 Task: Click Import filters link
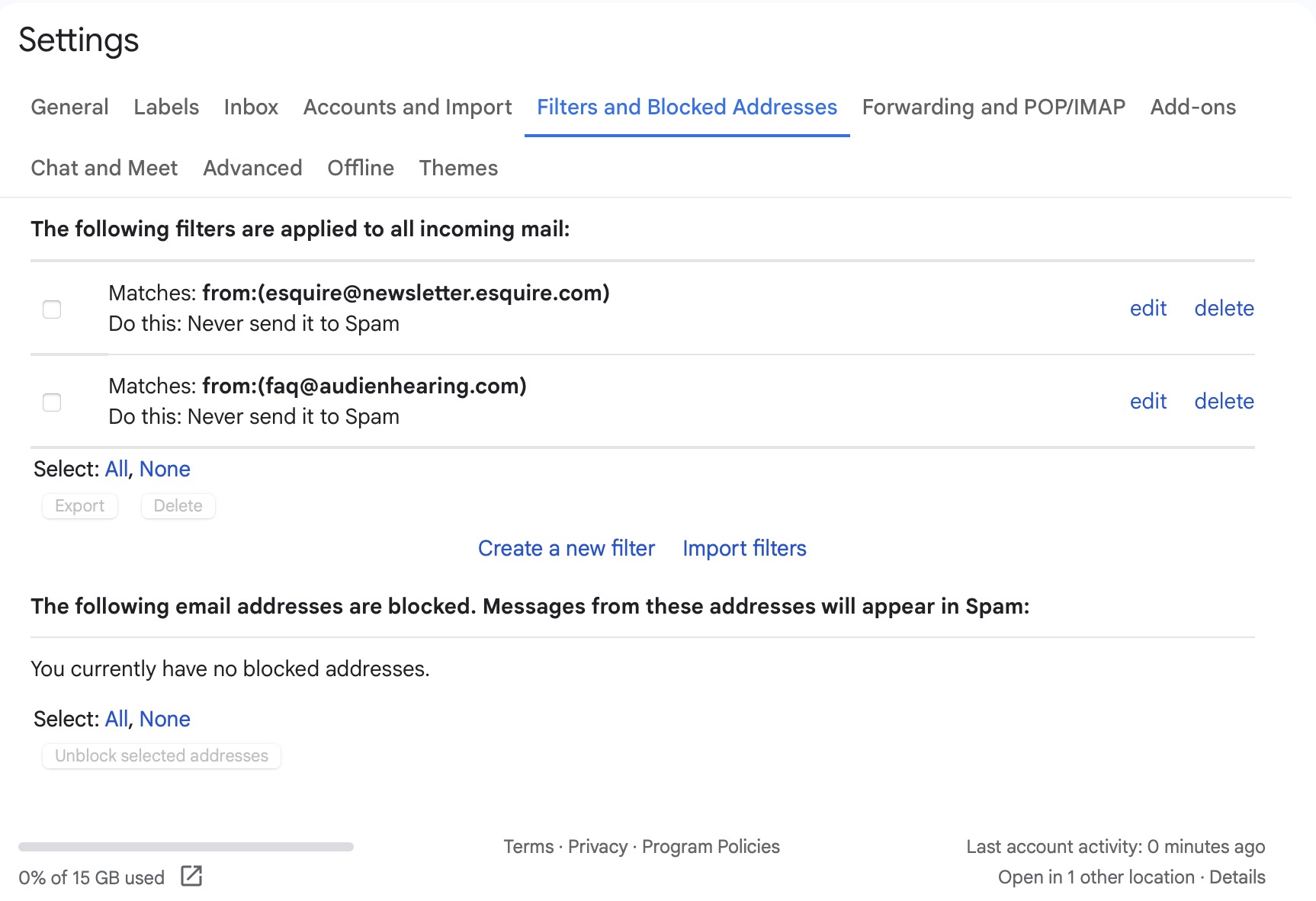(x=744, y=548)
